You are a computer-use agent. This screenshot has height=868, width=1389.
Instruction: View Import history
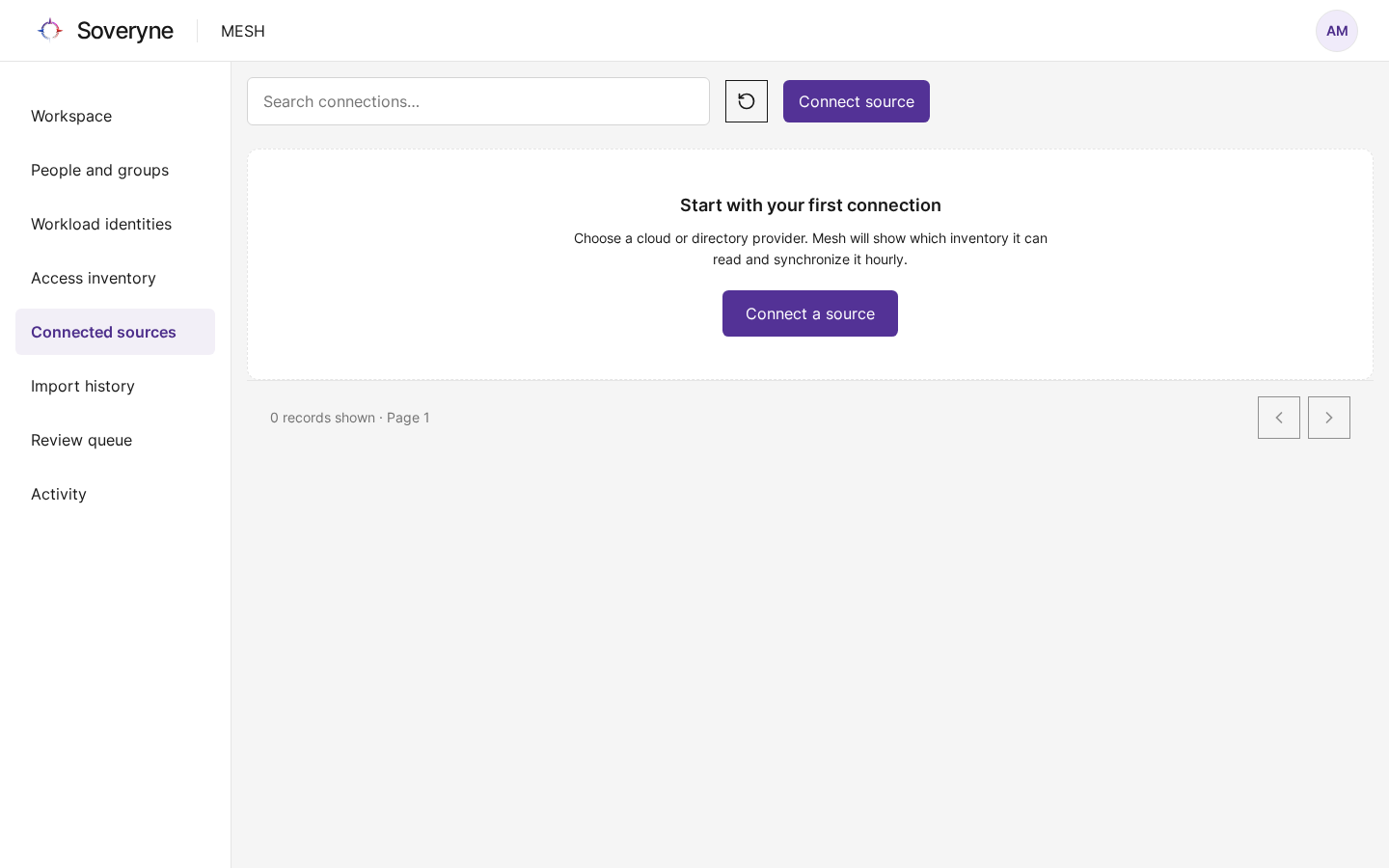[115, 386]
